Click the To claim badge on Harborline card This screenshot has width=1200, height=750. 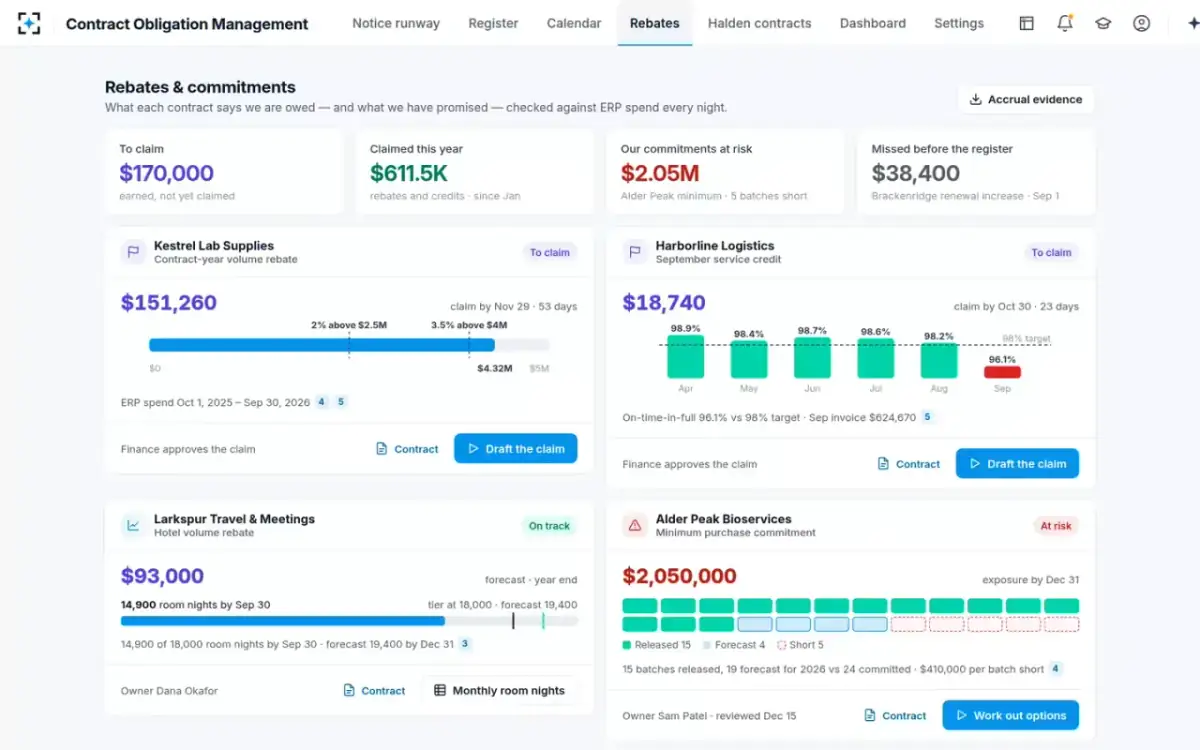coord(1052,253)
